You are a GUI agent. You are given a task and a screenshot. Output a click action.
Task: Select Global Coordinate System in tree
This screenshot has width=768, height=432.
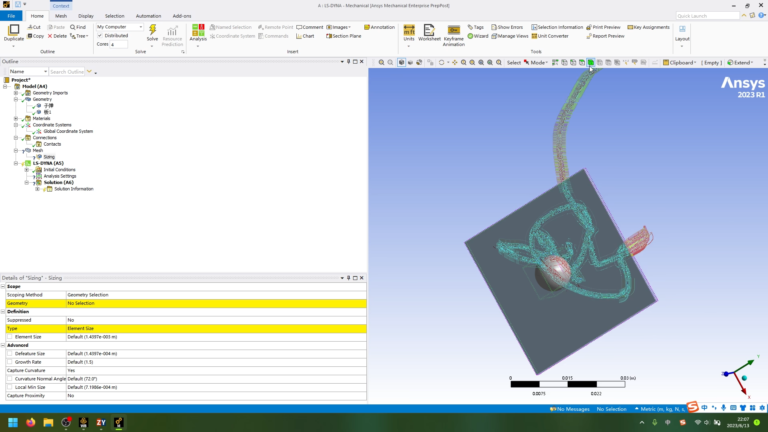[x=68, y=131]
